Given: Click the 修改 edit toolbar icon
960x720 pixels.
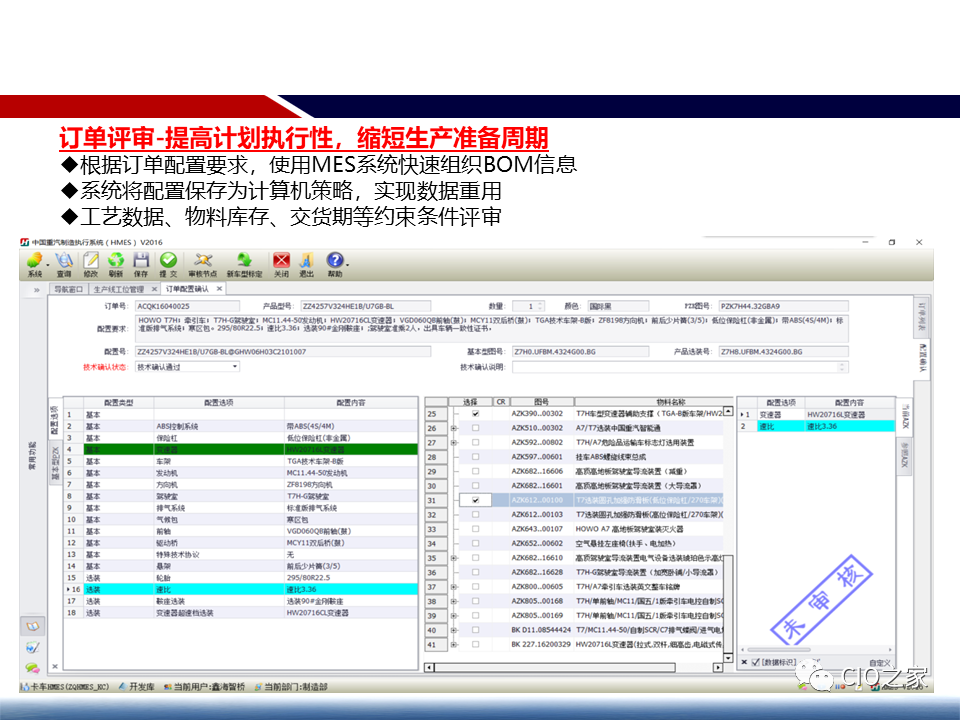Looking at the screenshot, I should point(91,261).
